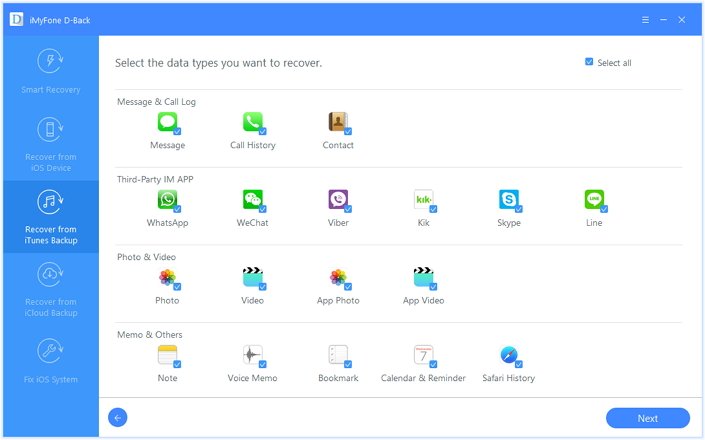Click the Bookmark label

(338, 378)
